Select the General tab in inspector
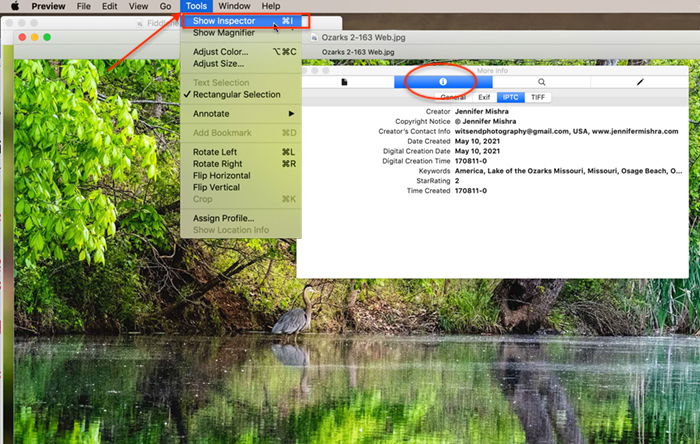 pyautogui.click(x=453, y=98)
